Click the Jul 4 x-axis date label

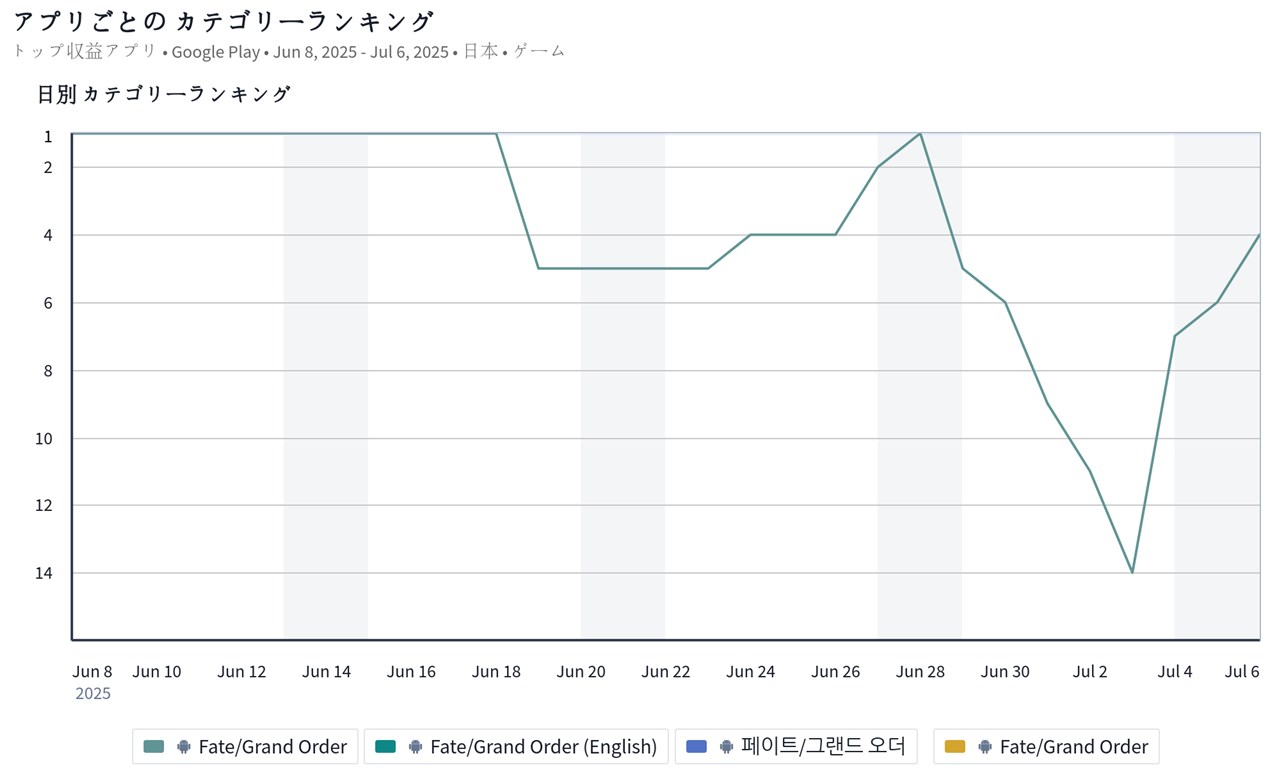[1174, 672]
